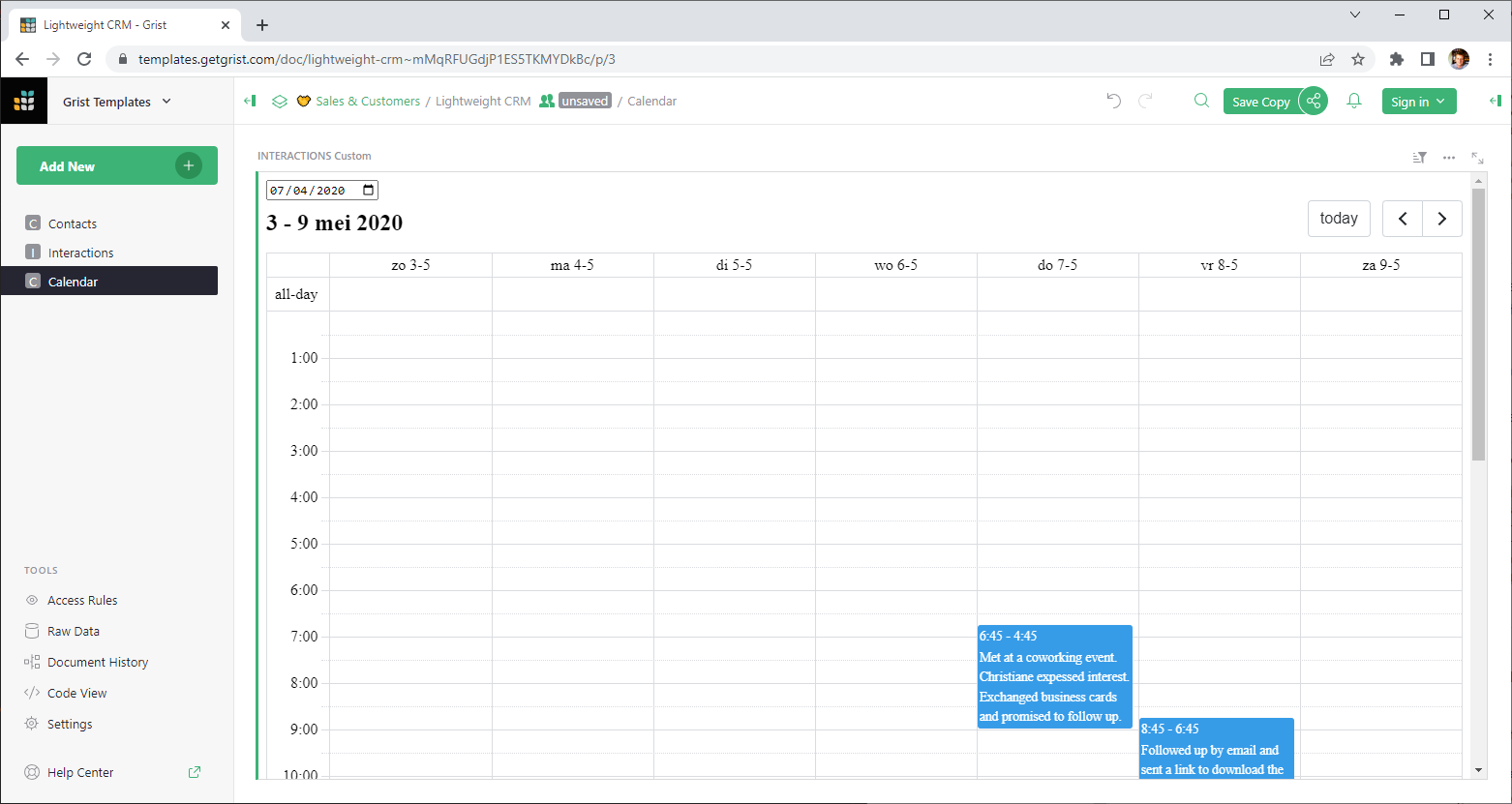1512x804 pixels.
Task: Open the Sales & Customers breadcrumb link
Action: [x=369, y=101]
